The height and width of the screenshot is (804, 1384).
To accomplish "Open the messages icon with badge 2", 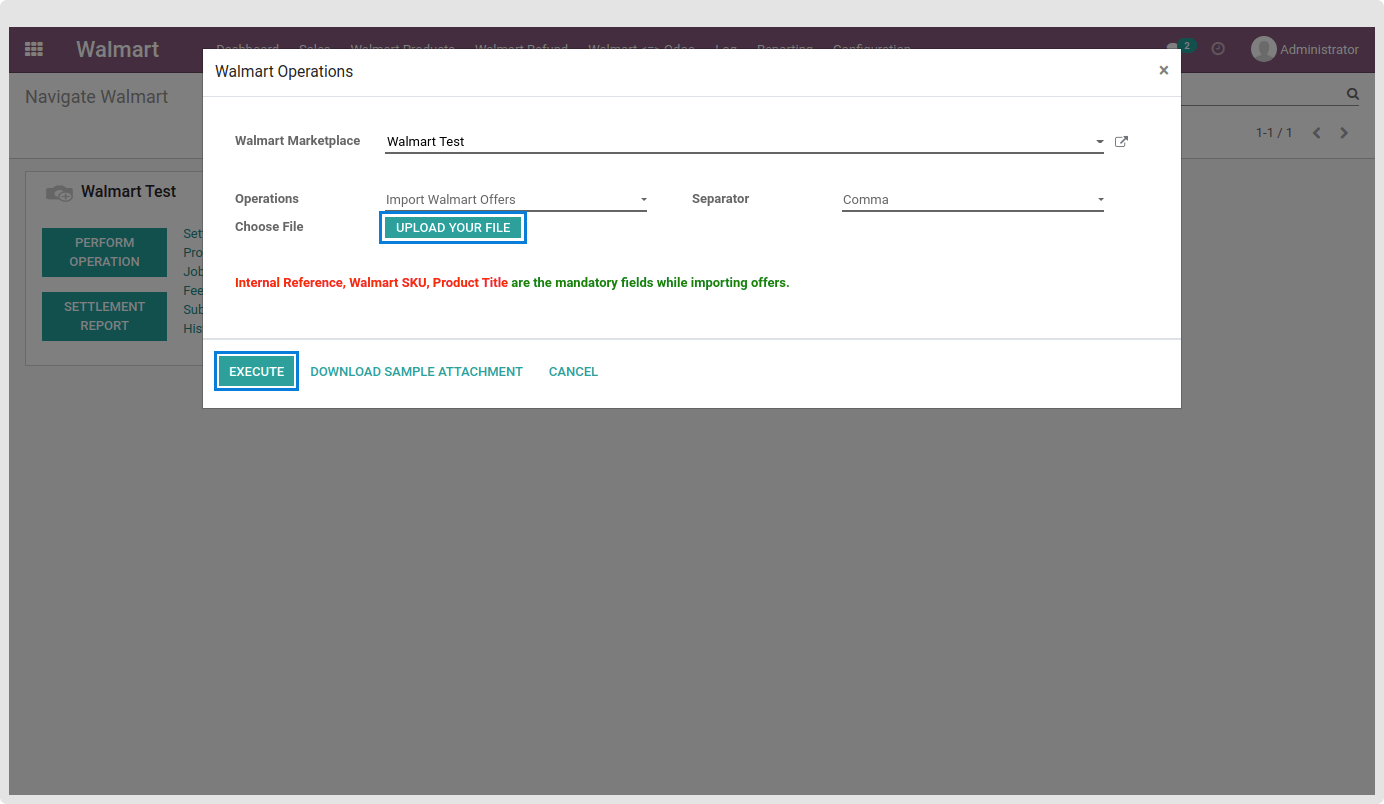I will pos(1180,47).
